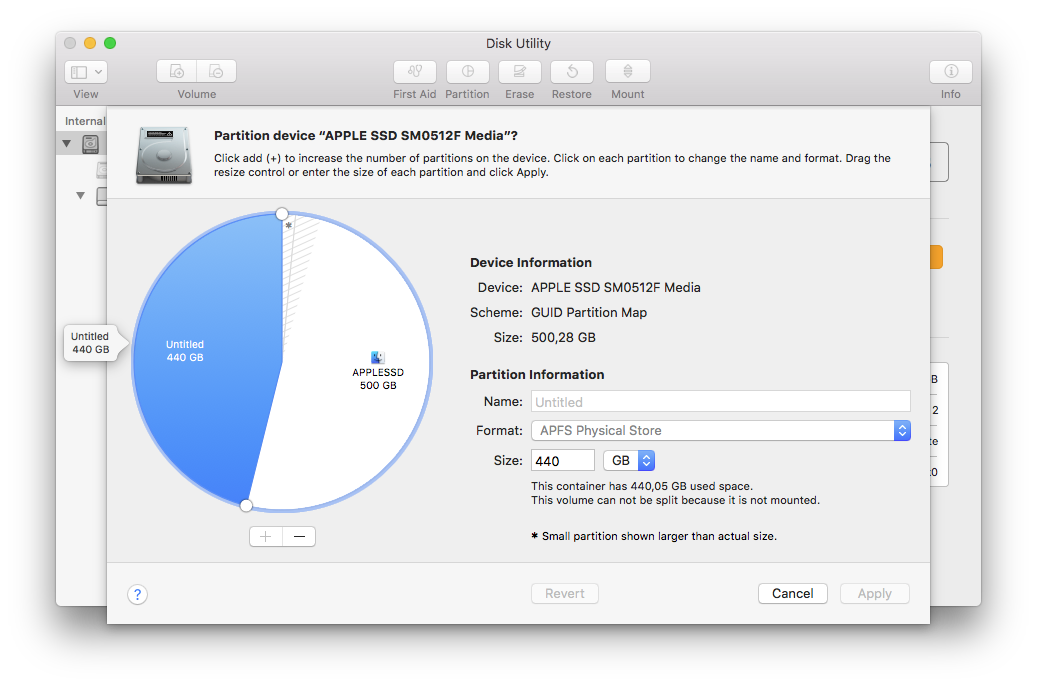Image resolution: width=1037 pixels, height=686 pixels.
Task: Click the hard drive icon in dialog header
Action: coord(164,155)
